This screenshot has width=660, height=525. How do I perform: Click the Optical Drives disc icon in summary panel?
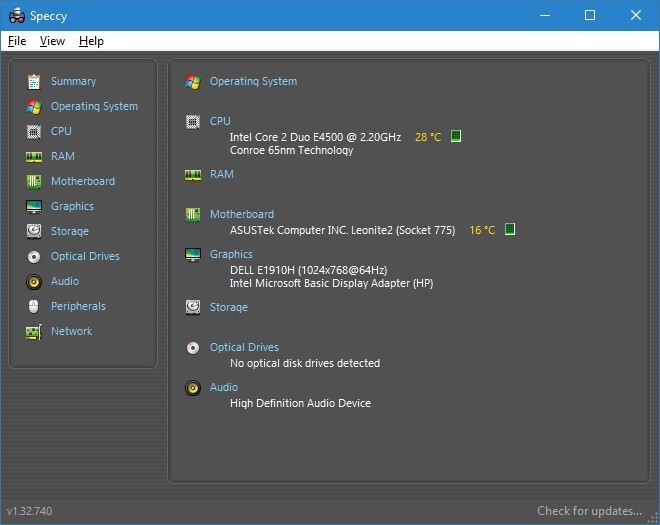click(x=193, y=348)
